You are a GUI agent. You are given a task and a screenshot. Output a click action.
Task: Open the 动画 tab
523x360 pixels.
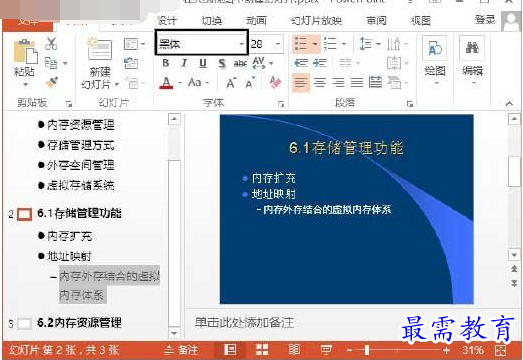pyautogui.click(x=256, y=21)
